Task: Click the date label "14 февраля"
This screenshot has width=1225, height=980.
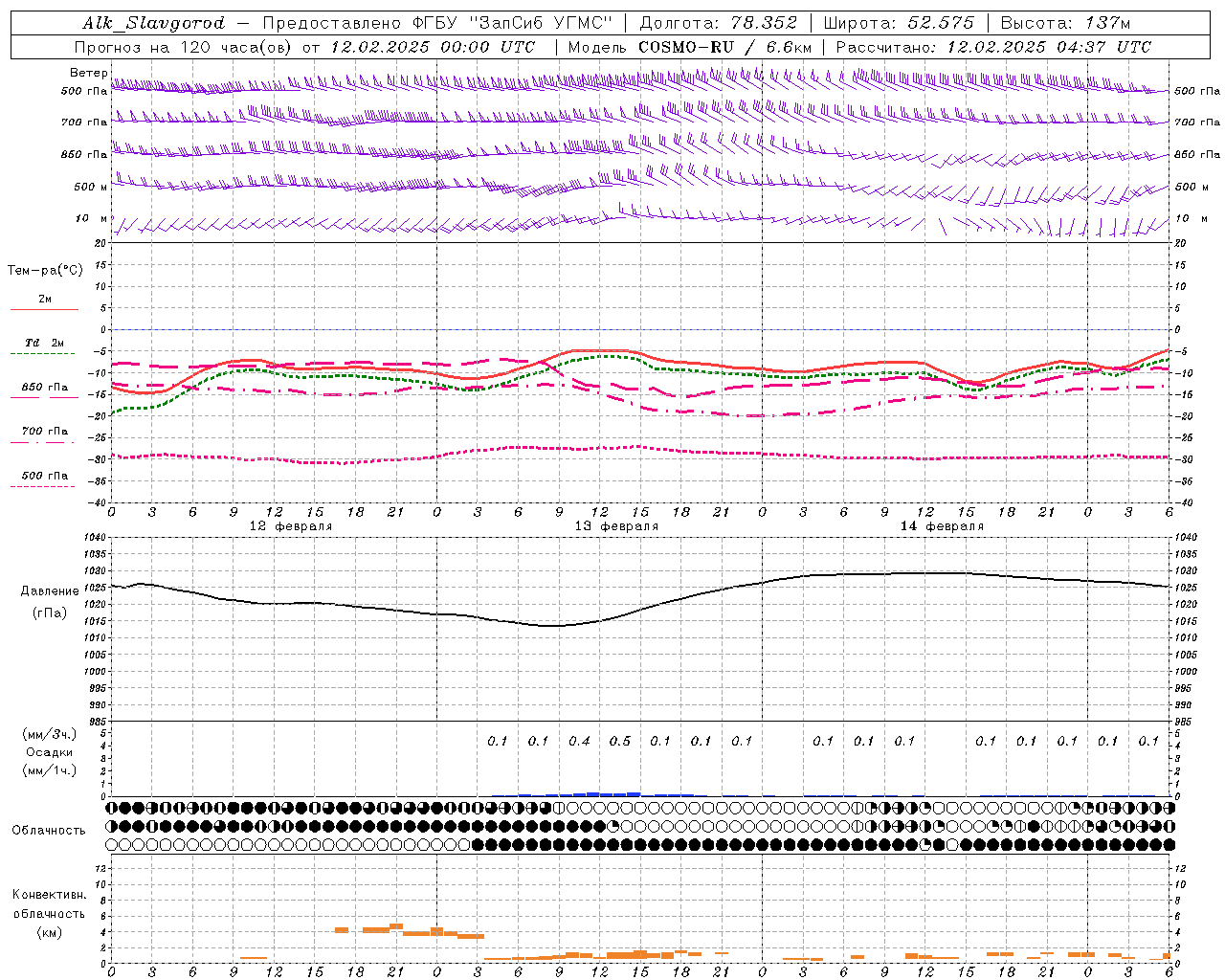Action: coord(942,526)
